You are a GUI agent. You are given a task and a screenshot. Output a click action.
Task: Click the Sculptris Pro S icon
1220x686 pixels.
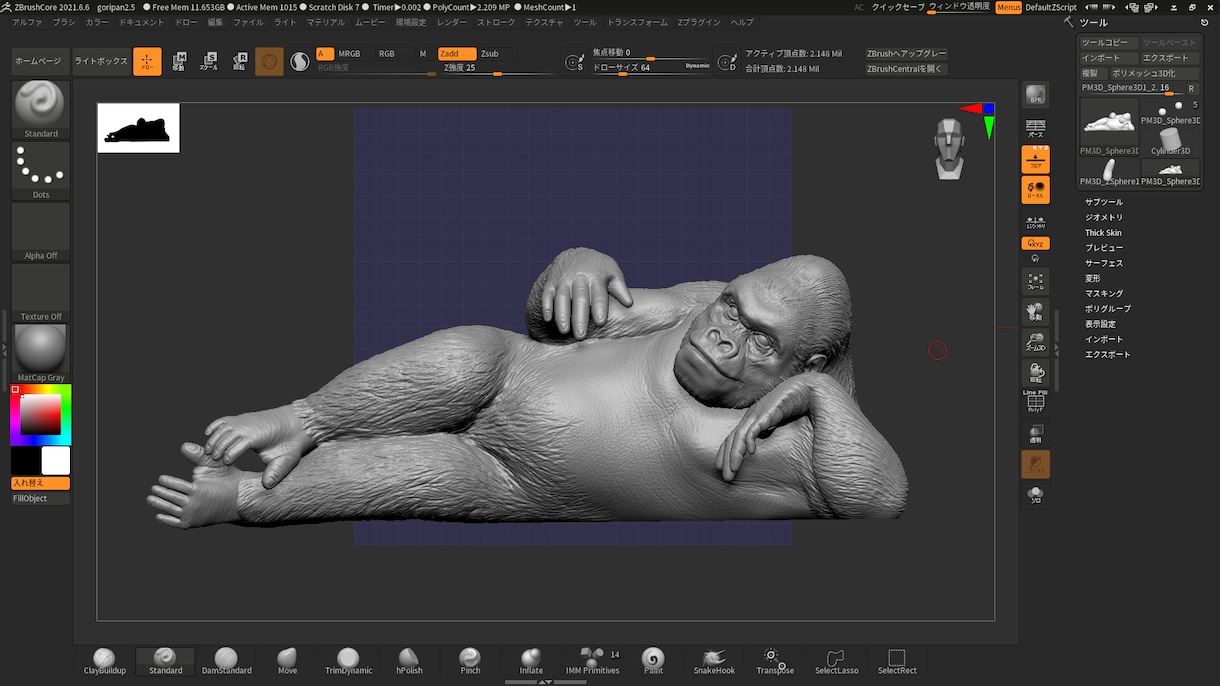300,62
